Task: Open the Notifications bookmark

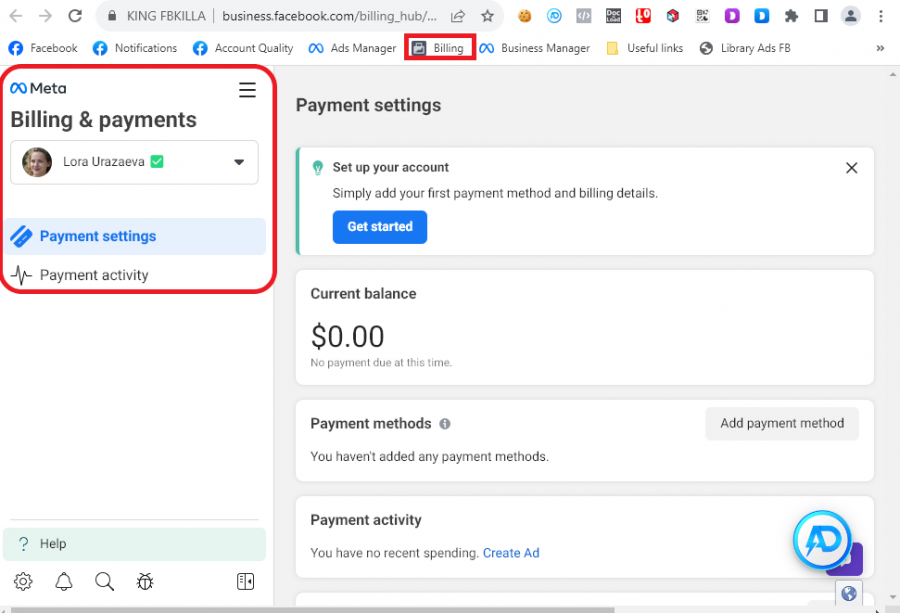Action: tap(135, 48)
